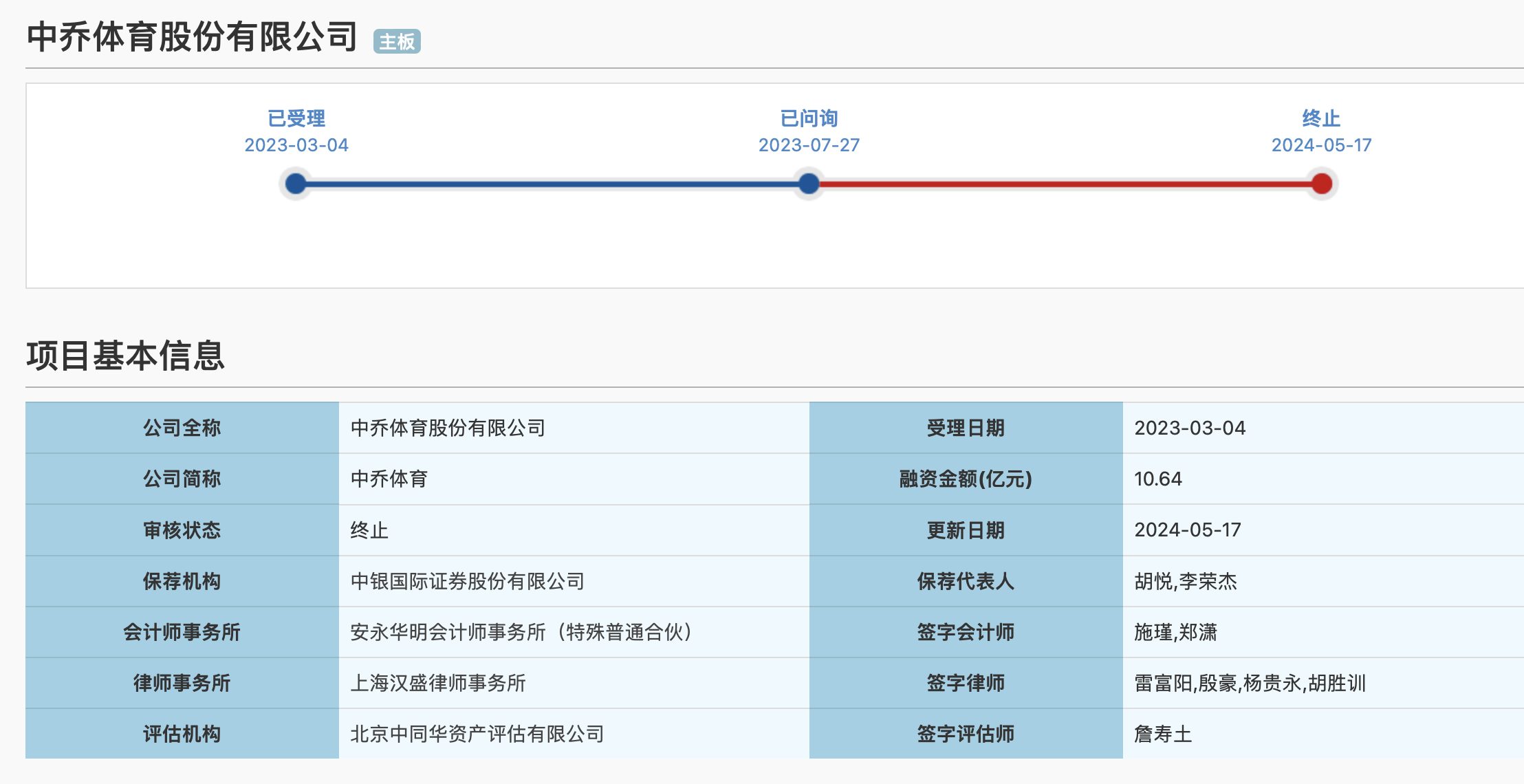Click the 审核状态 header cell
This screenshot has width=1524, height=784.
coord(182,530)
